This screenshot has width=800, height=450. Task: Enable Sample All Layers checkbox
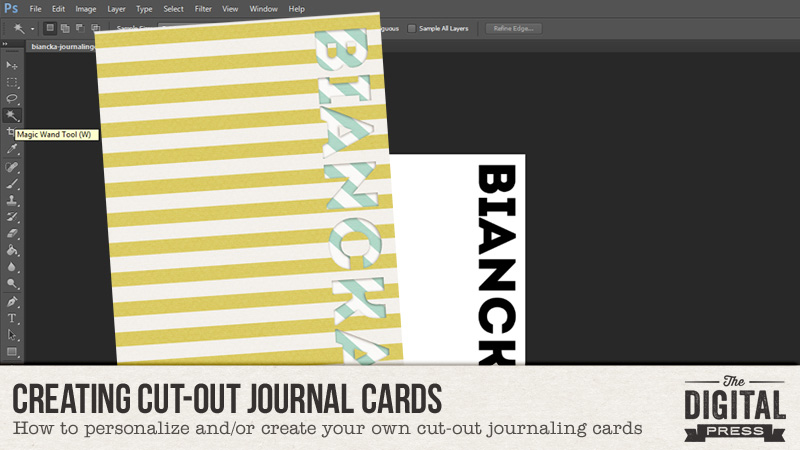(411, 29)
